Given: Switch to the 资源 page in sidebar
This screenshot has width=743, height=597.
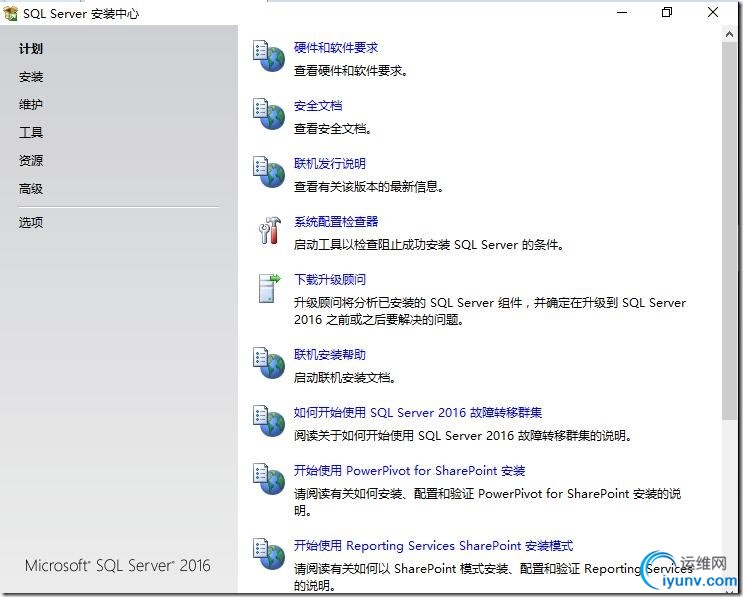Looking at the screenshot, I should pyautogui.click(x=31, y=161).
